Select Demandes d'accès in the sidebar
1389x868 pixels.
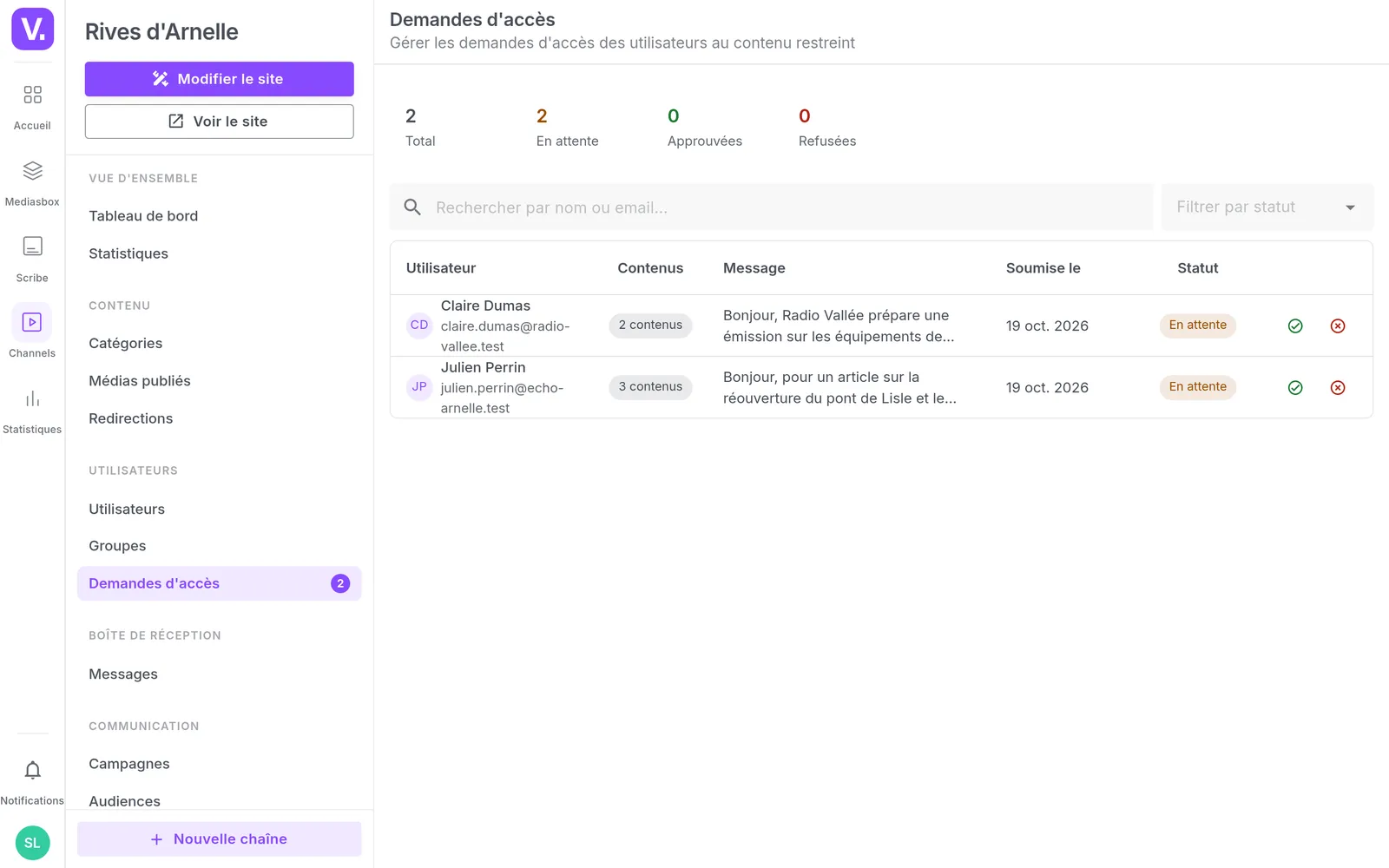(219, 583)
